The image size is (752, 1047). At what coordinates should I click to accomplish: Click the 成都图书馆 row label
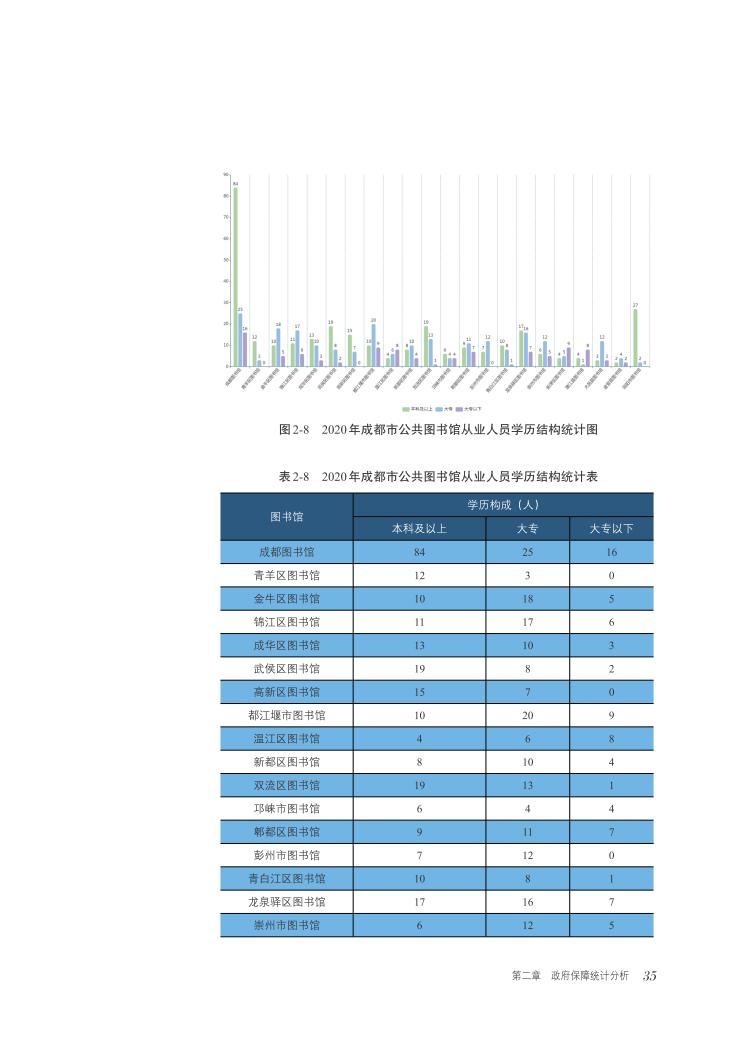(287, 552)
